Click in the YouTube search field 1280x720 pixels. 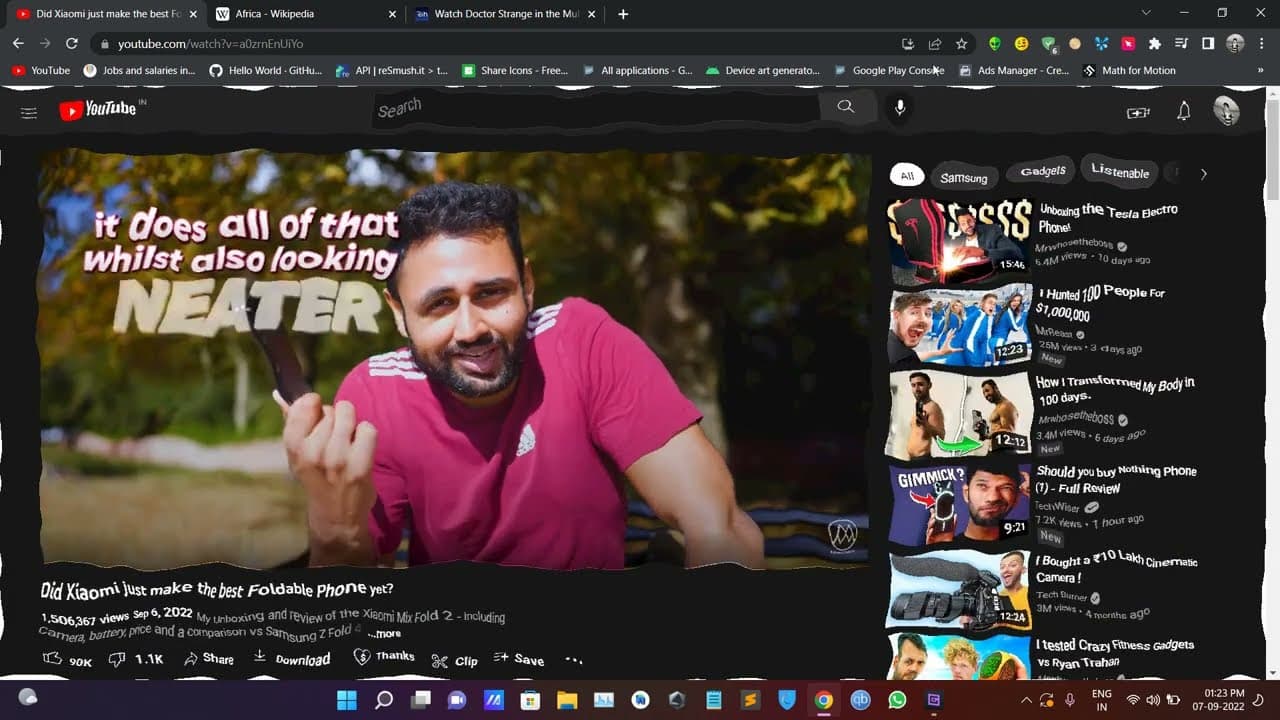(597, 108)
